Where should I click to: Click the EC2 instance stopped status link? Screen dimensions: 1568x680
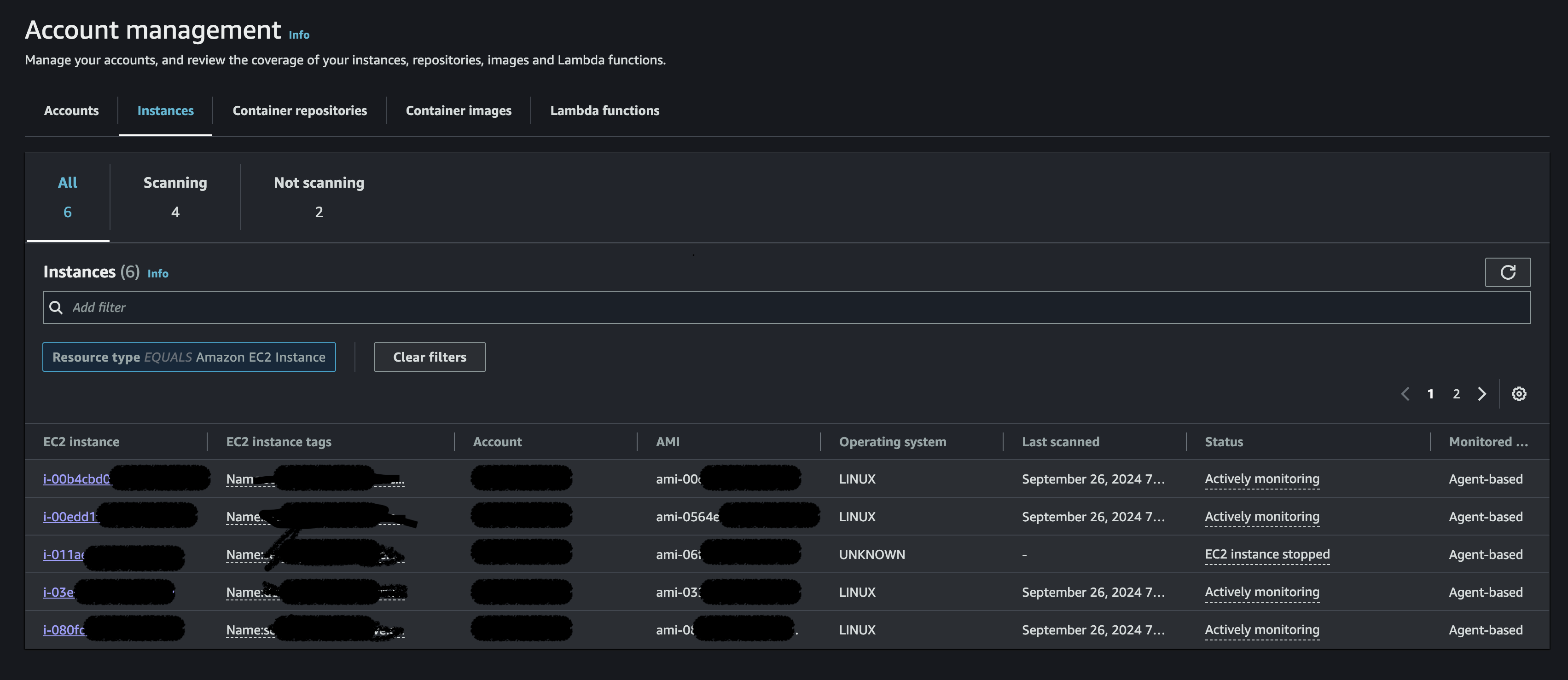click(x=1267, y=554)
